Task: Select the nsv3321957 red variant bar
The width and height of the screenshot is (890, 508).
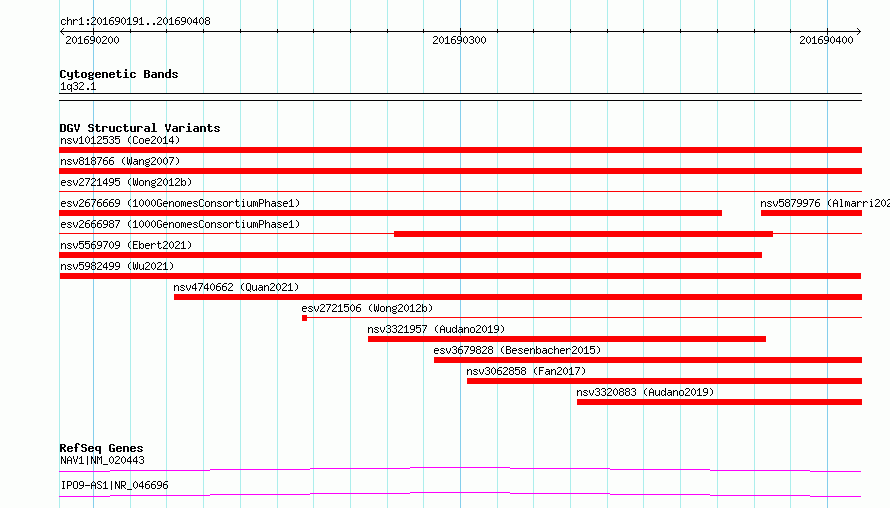Action: (x=567, y=339)
